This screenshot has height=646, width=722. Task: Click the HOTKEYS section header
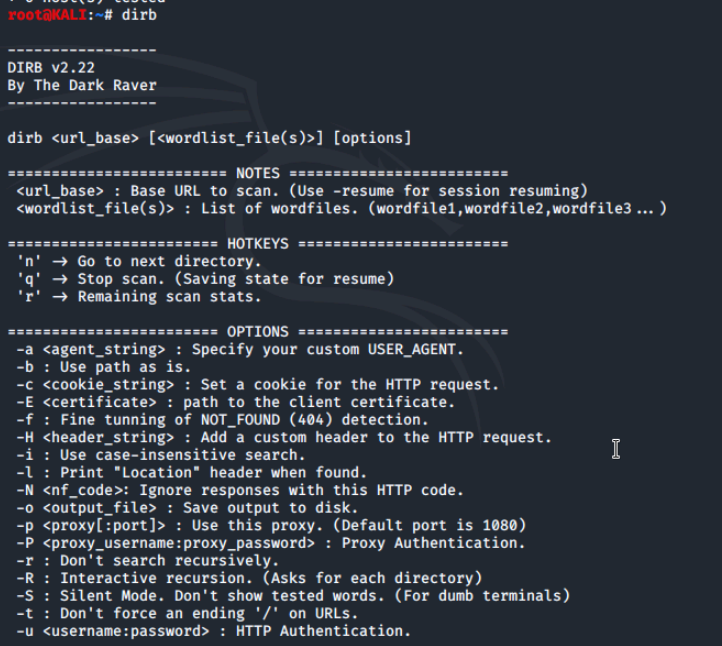(258, 244)
